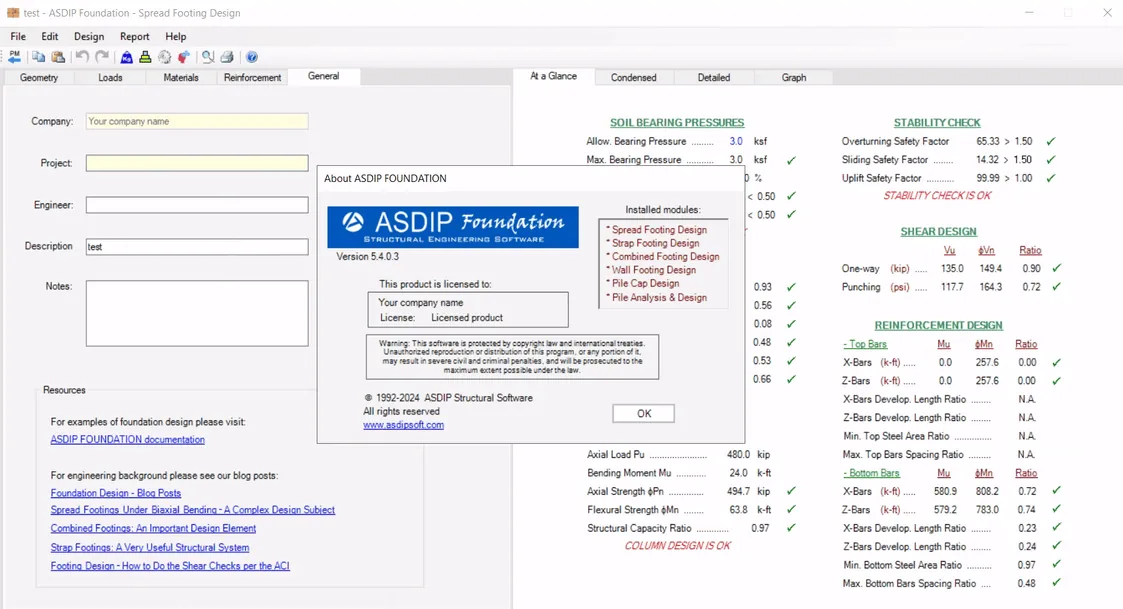Click the ASDIP Foundation logo banner

453,227
